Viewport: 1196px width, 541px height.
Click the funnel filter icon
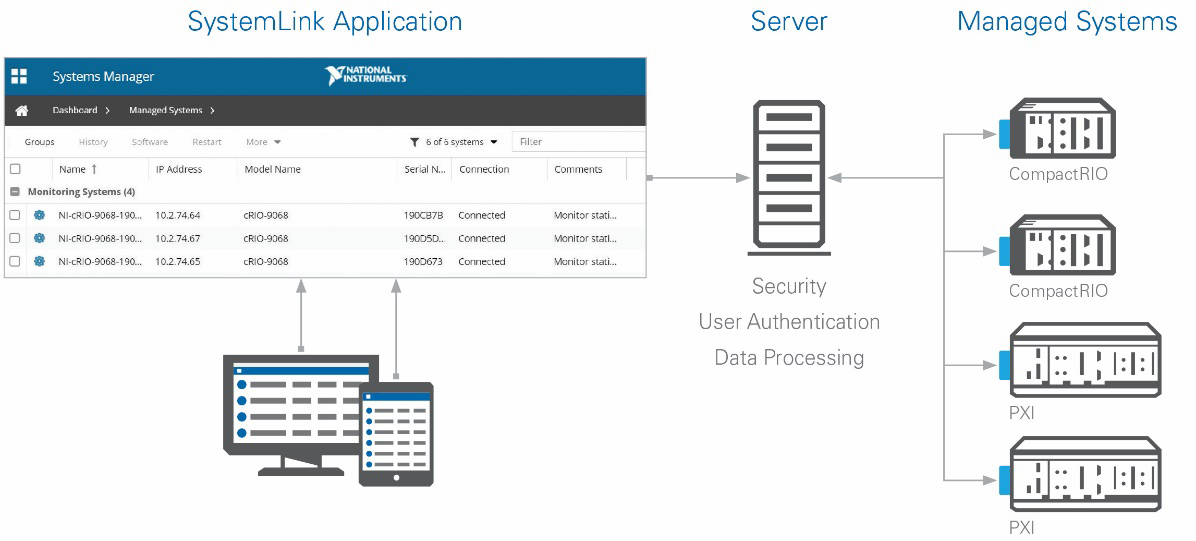click(x=414, y=142)
